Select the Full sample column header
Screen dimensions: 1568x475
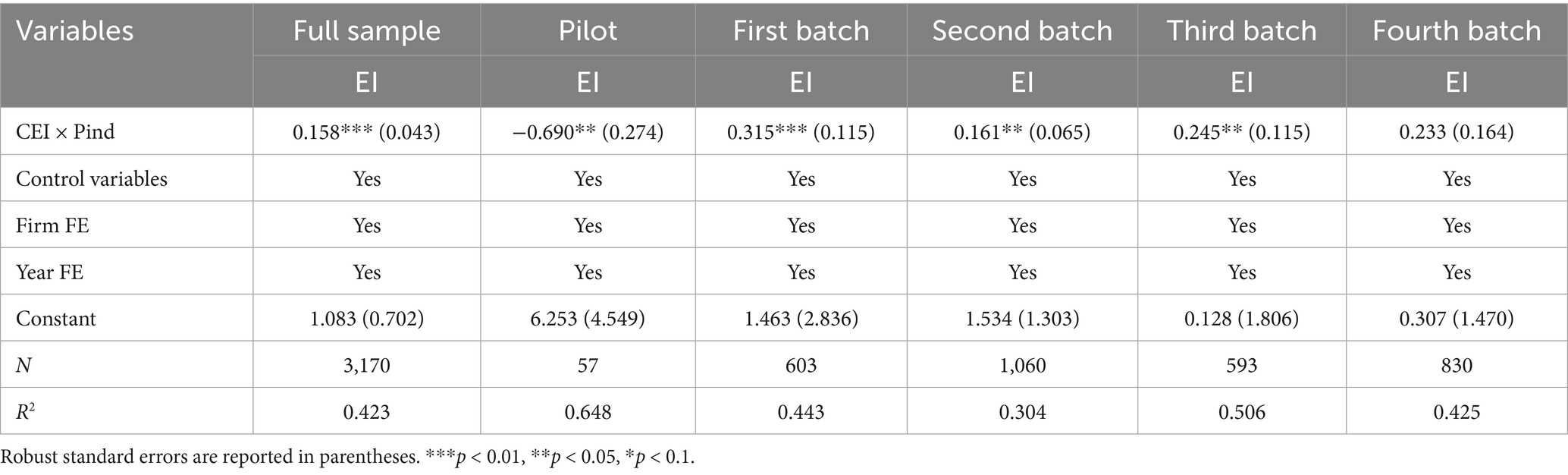(x=367, y=31)
